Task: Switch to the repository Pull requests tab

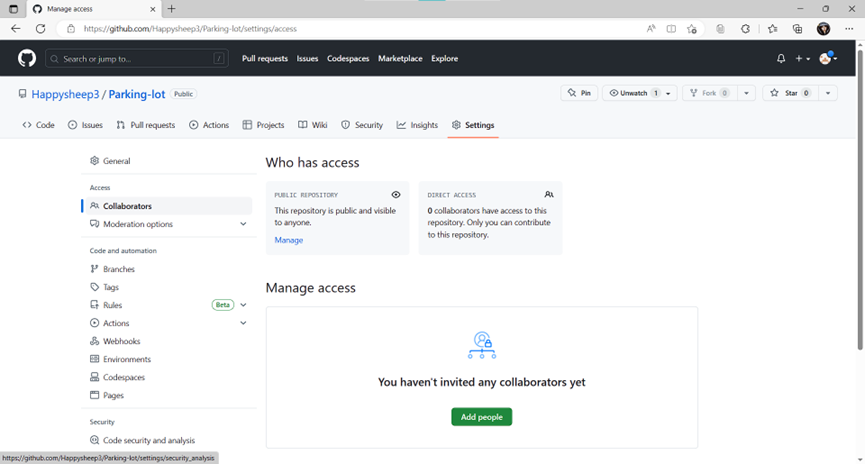Action: tap(146, 125)
